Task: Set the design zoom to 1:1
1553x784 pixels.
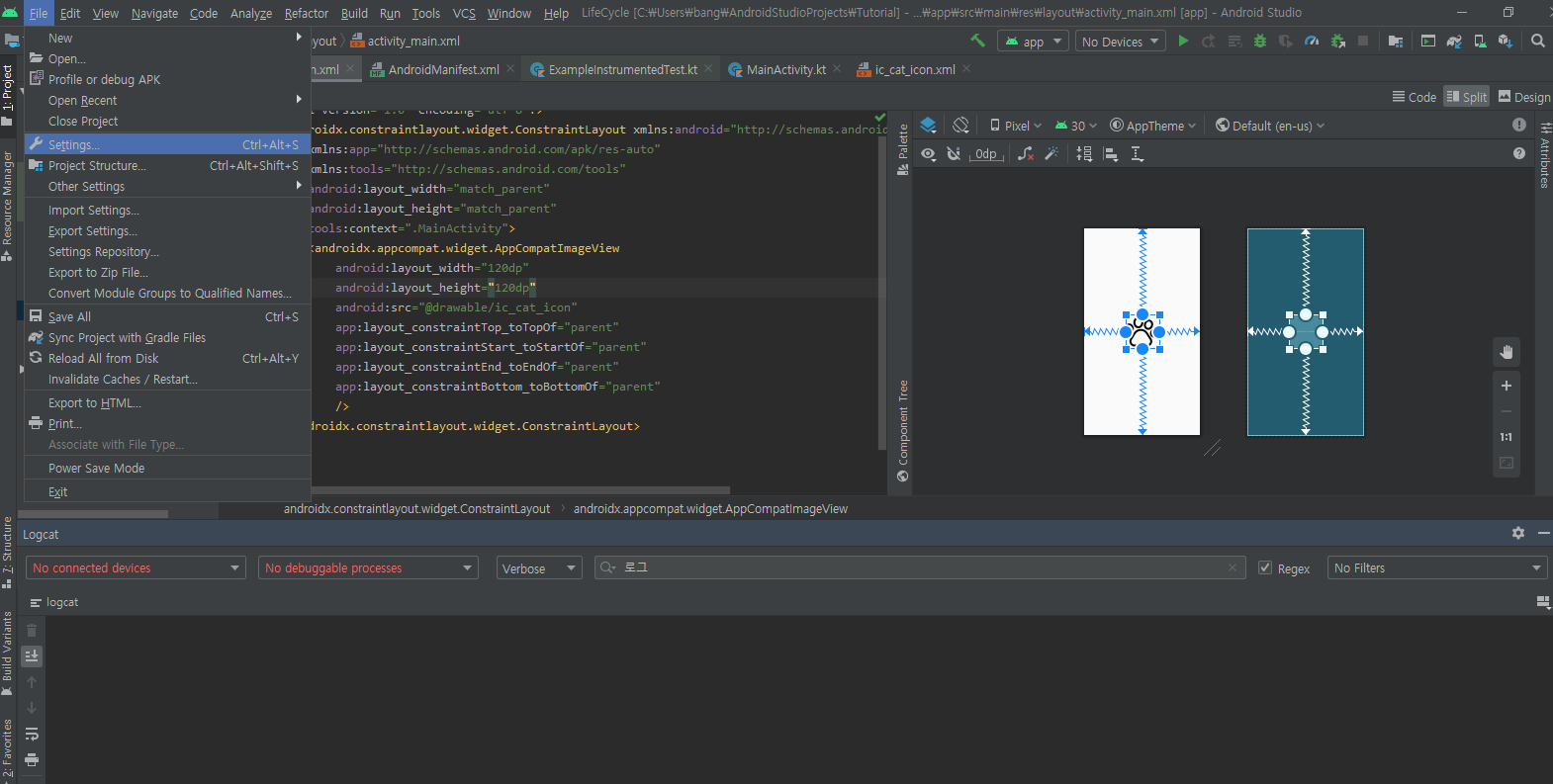Action: [x=1506, y=437]
